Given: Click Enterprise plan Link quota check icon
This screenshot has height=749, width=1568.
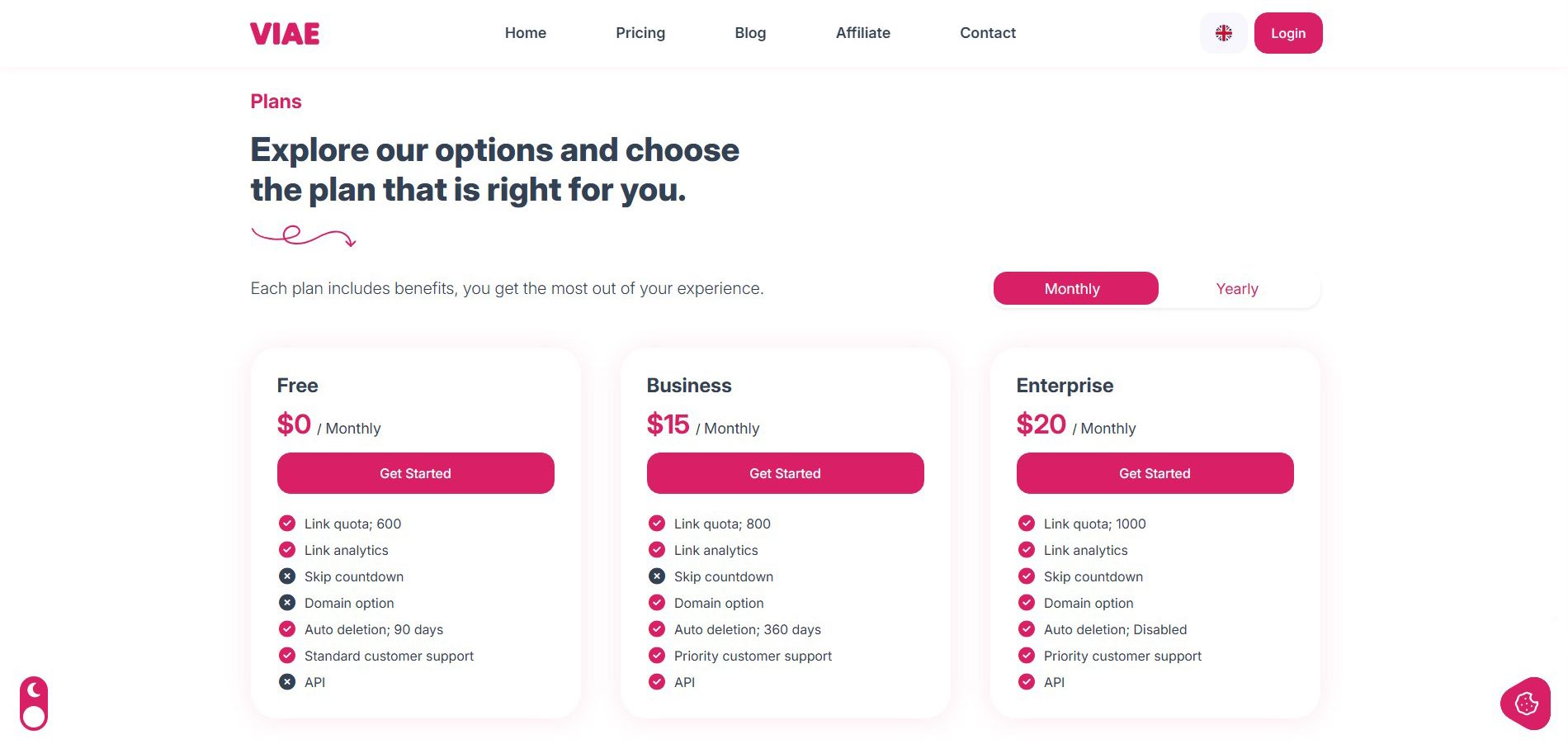Looking at the screenshot, I should pos(1027,524).
